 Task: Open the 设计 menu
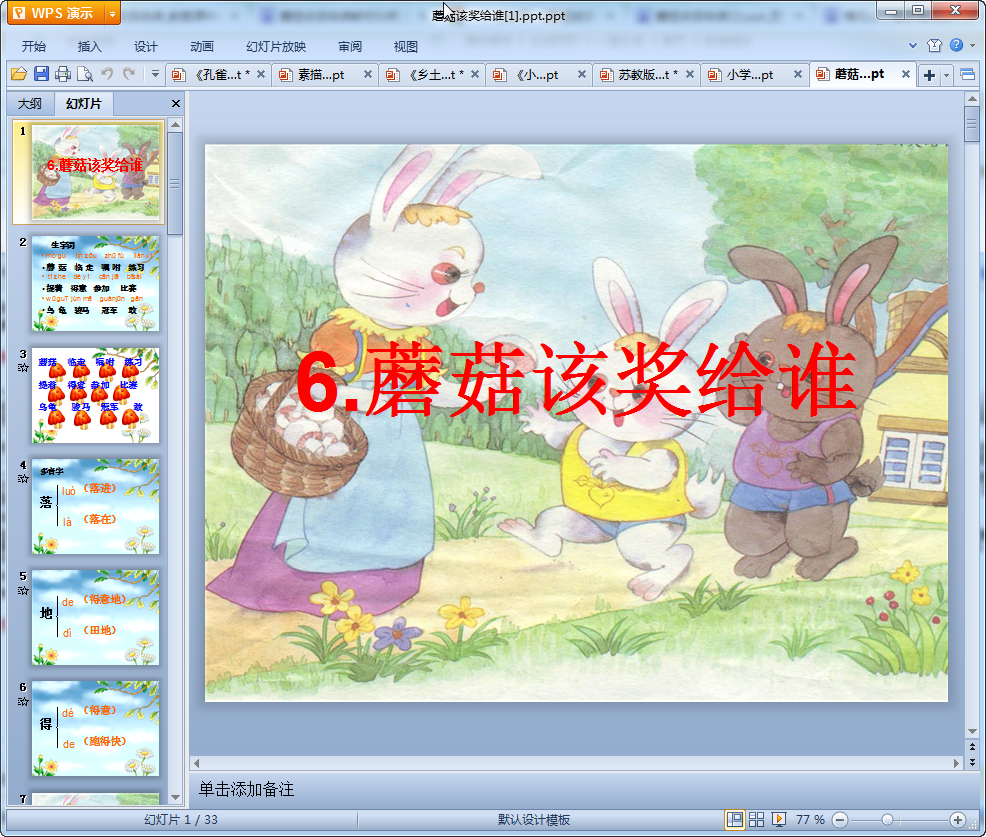click(145, 46)
